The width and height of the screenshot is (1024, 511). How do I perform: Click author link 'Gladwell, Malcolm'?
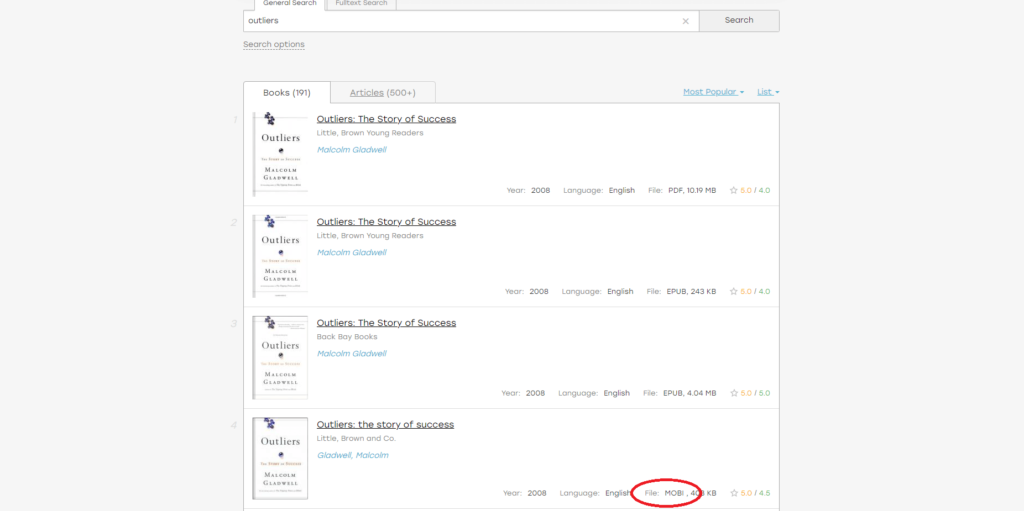(353, 455)
